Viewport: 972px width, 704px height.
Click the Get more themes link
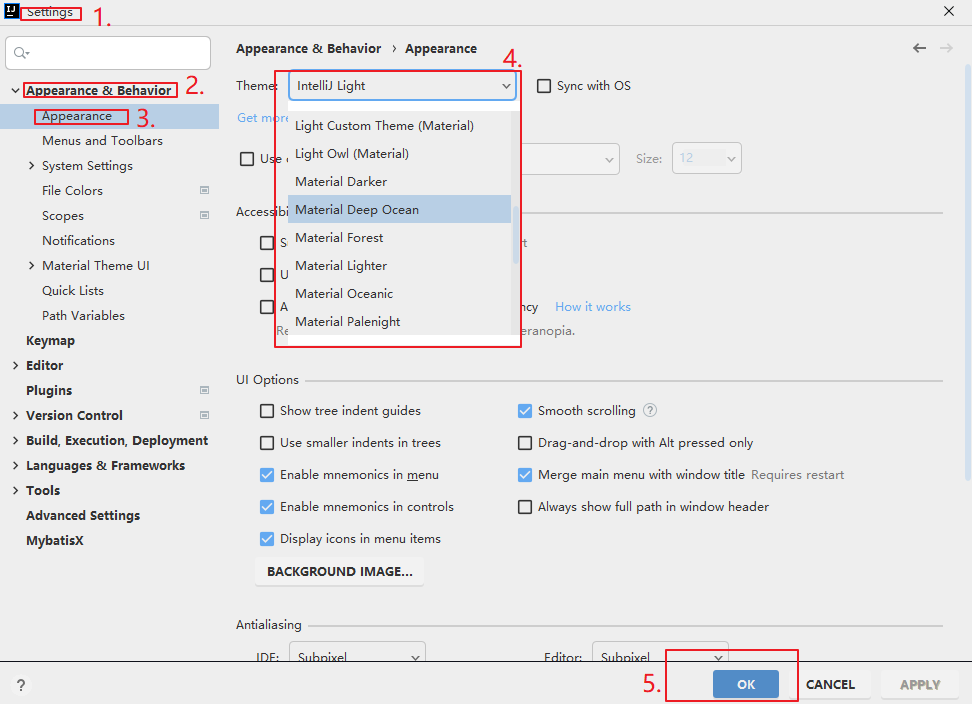(263, 118)
